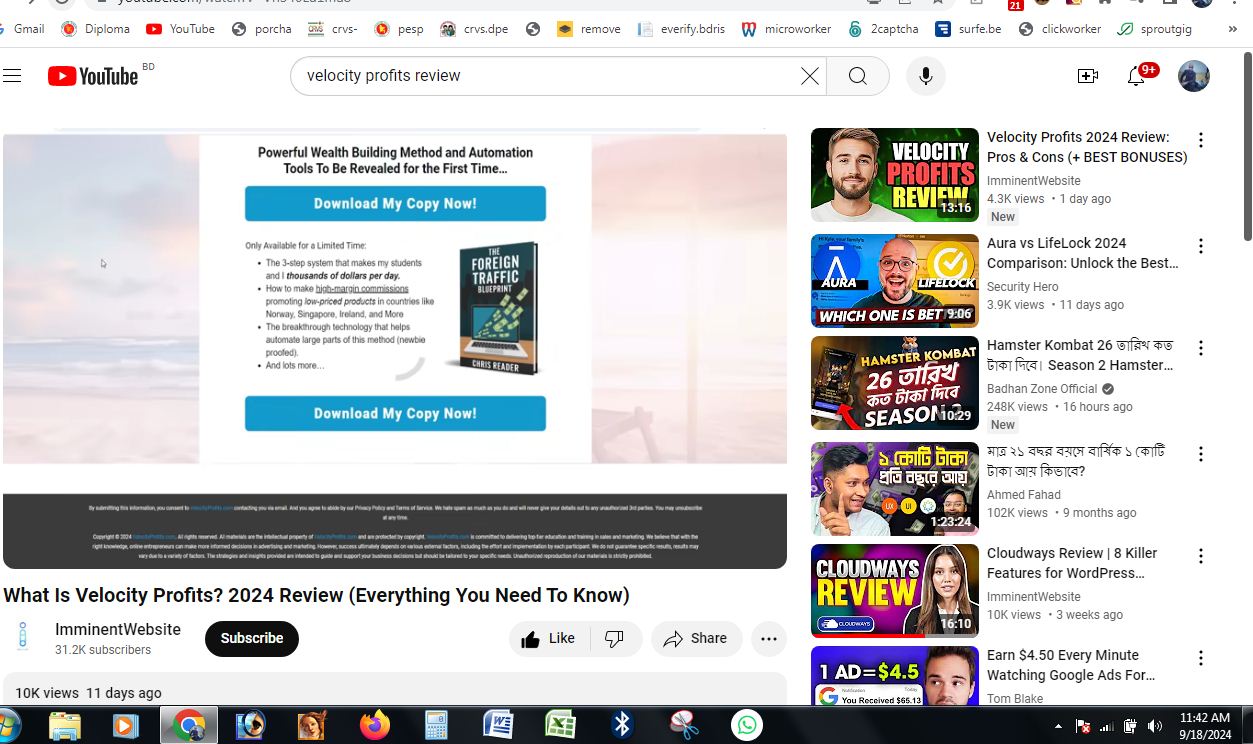This screenshot has width=1253, height=744.
Task: Open the account avatar menu
Action: [1194, 76]
